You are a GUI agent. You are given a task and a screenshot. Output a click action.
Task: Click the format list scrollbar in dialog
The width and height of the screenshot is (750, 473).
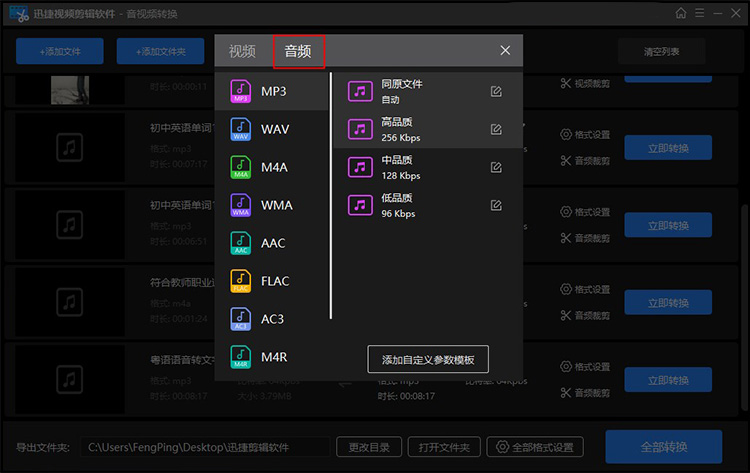pyautogui.click(x=331, y=196)
